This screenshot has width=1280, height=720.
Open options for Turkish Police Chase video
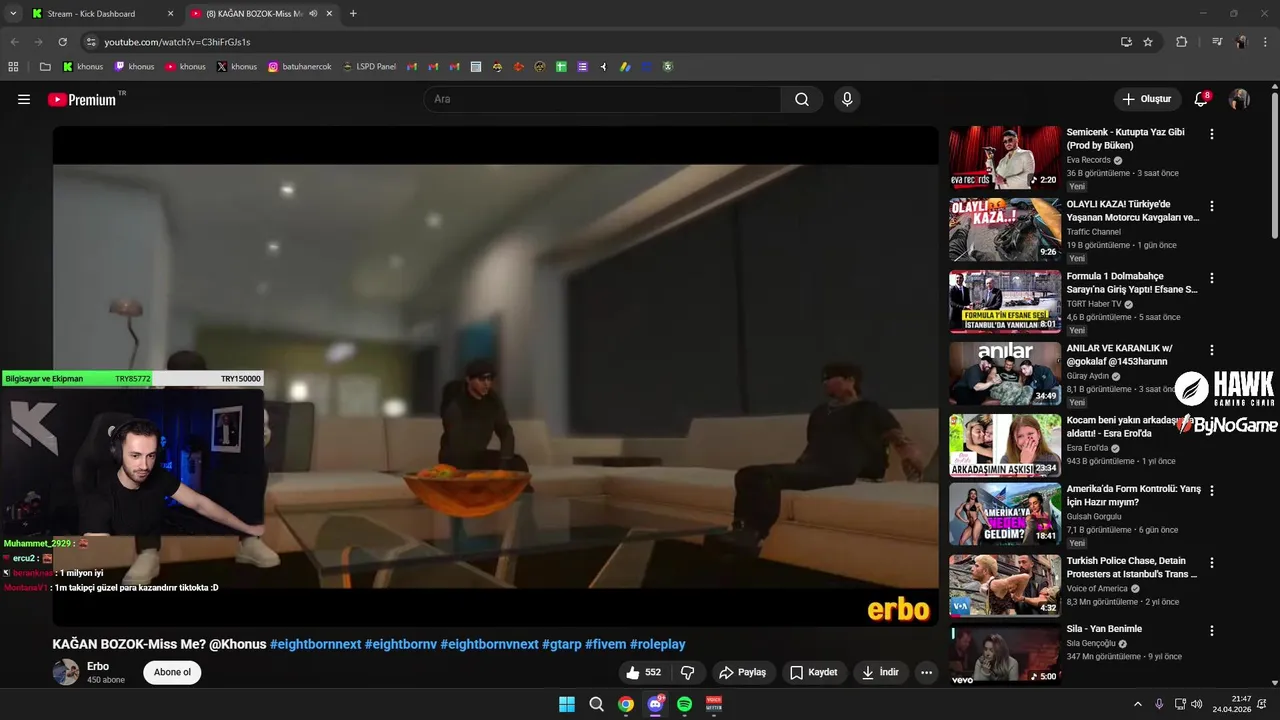[x=1212, y=563]
